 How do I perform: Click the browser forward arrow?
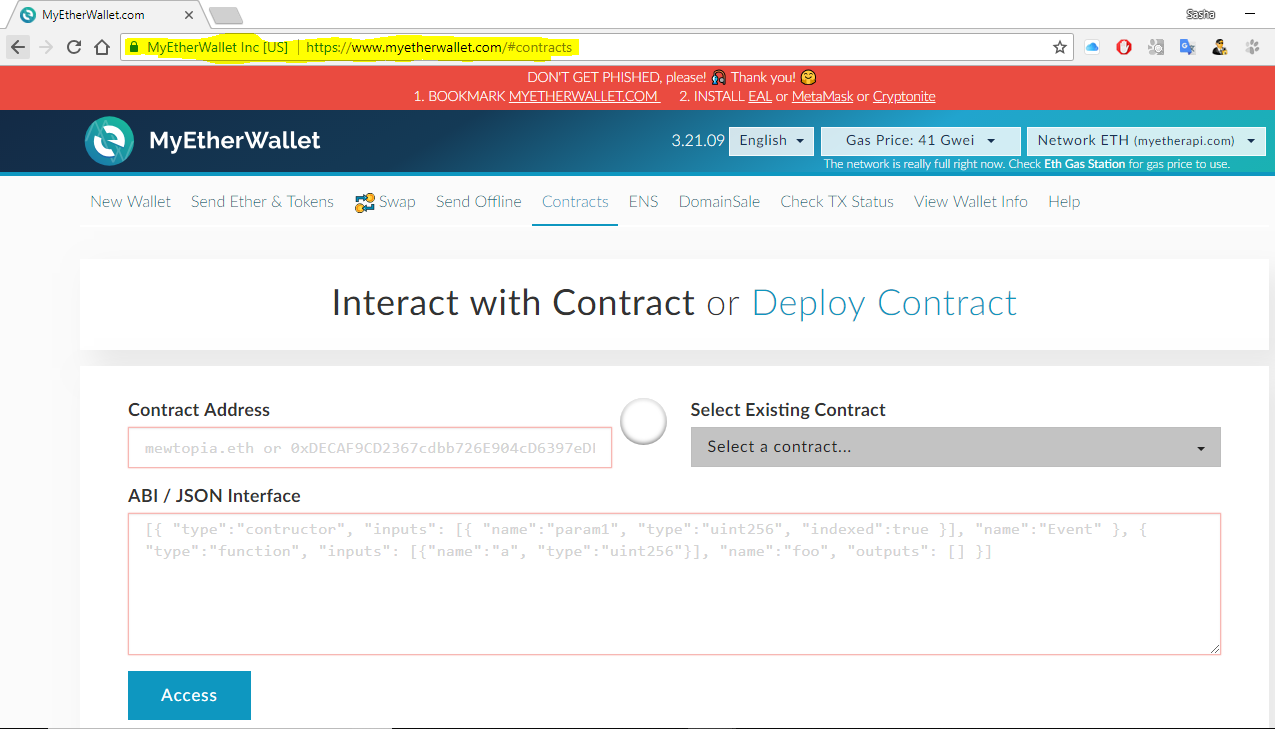click(x=46, y=47)
